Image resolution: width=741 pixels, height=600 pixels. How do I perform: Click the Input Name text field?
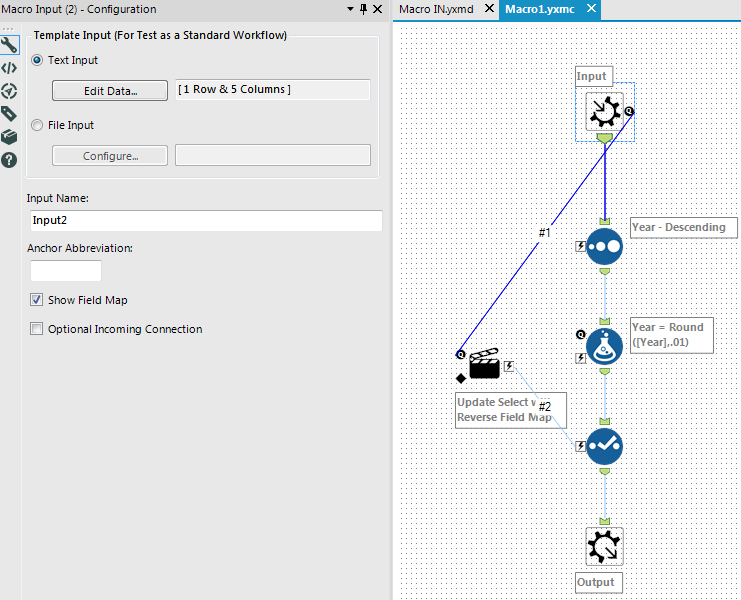point(206,221)
